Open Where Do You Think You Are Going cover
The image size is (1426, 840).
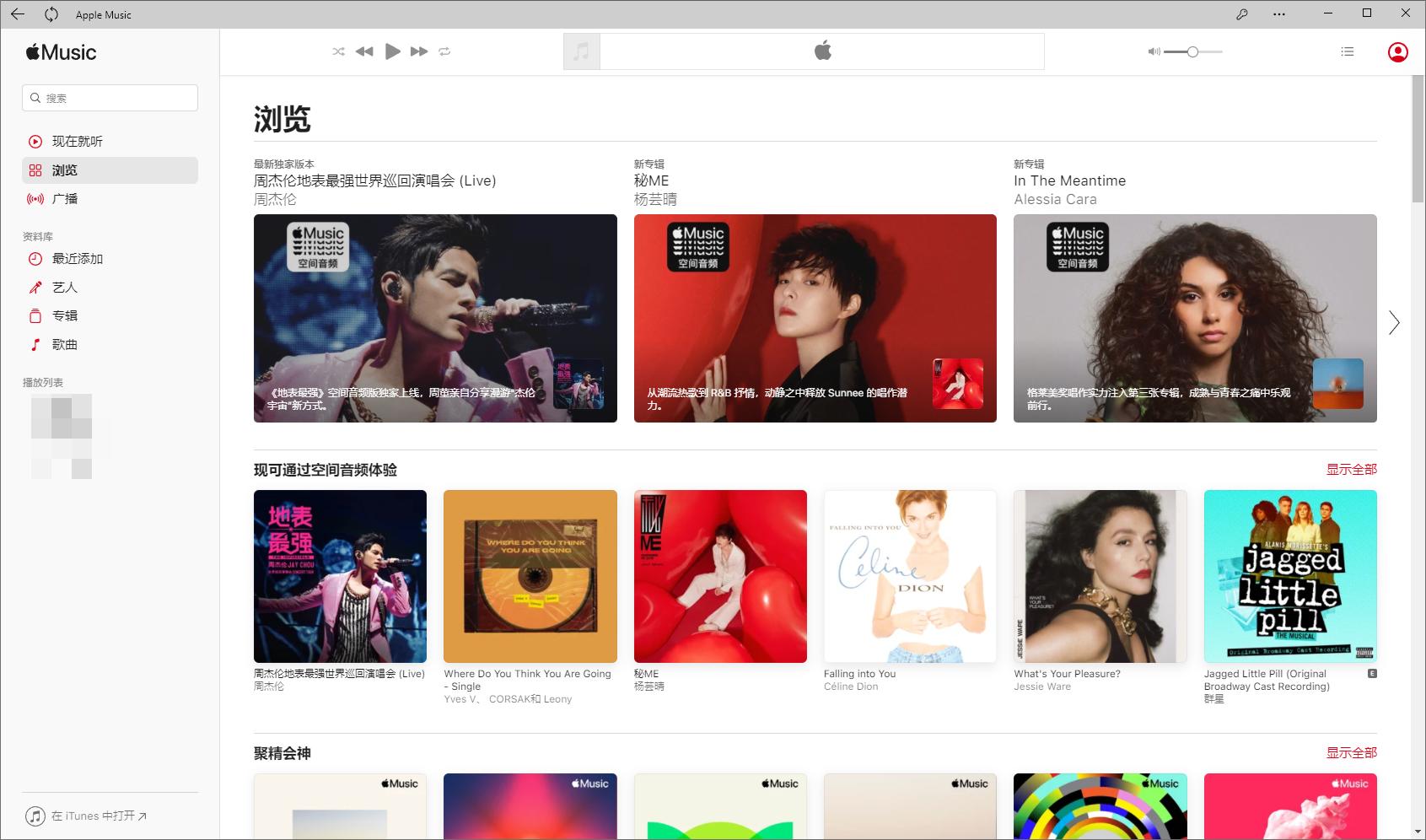(530, 576)
